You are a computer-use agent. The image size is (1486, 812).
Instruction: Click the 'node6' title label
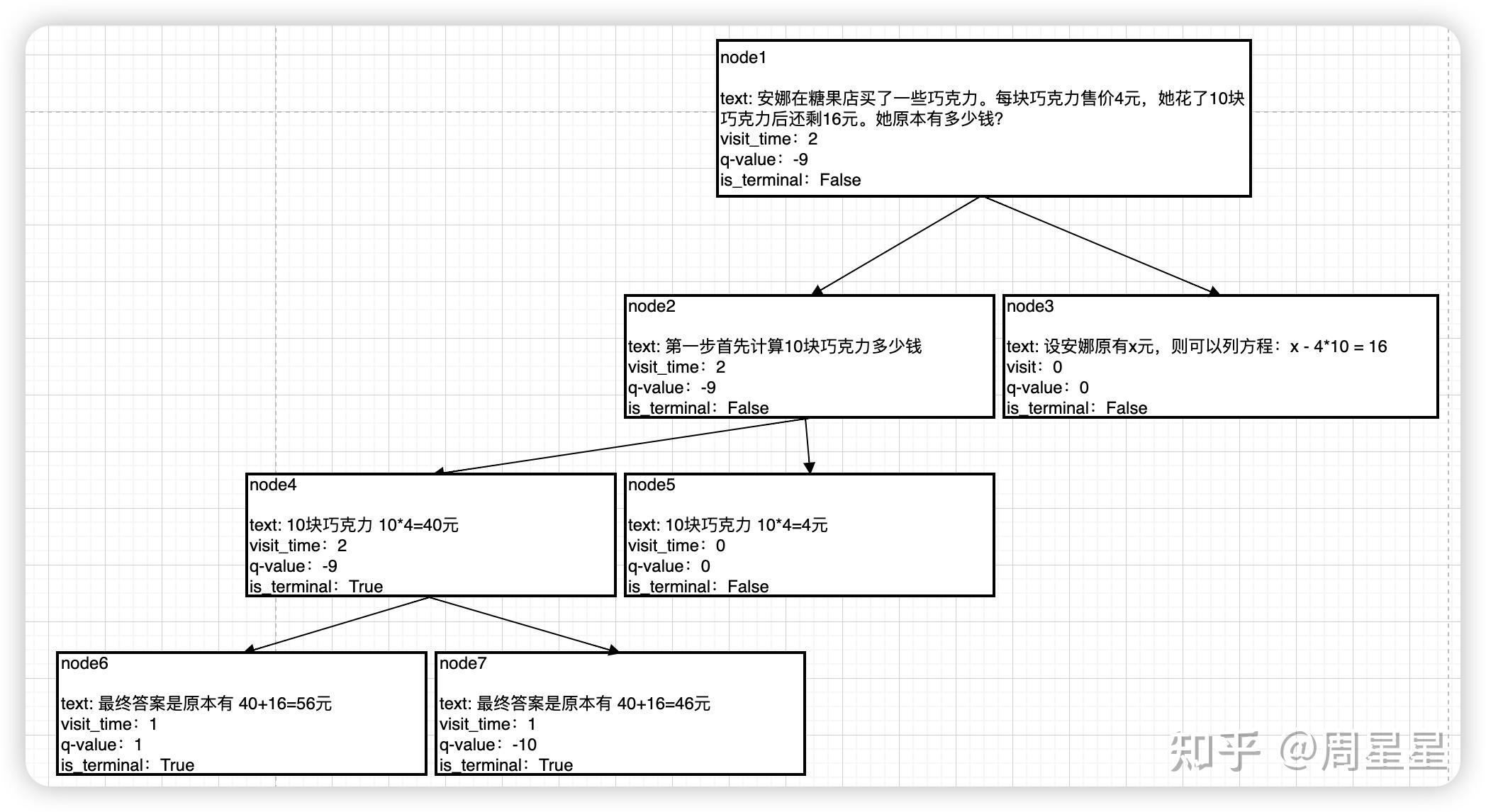click(84, 663)
